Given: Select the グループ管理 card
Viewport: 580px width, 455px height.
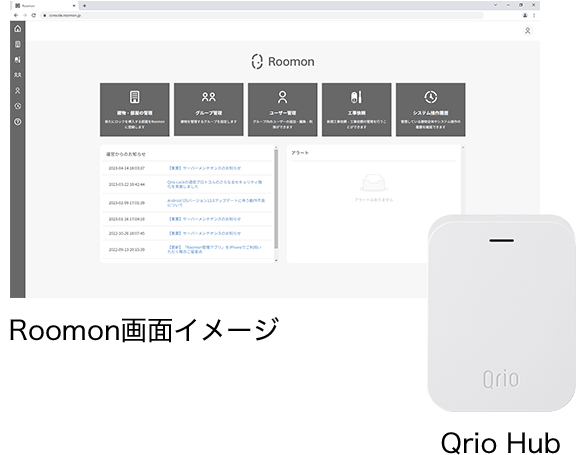Looking at the screenshot, I should click(209, 109).
